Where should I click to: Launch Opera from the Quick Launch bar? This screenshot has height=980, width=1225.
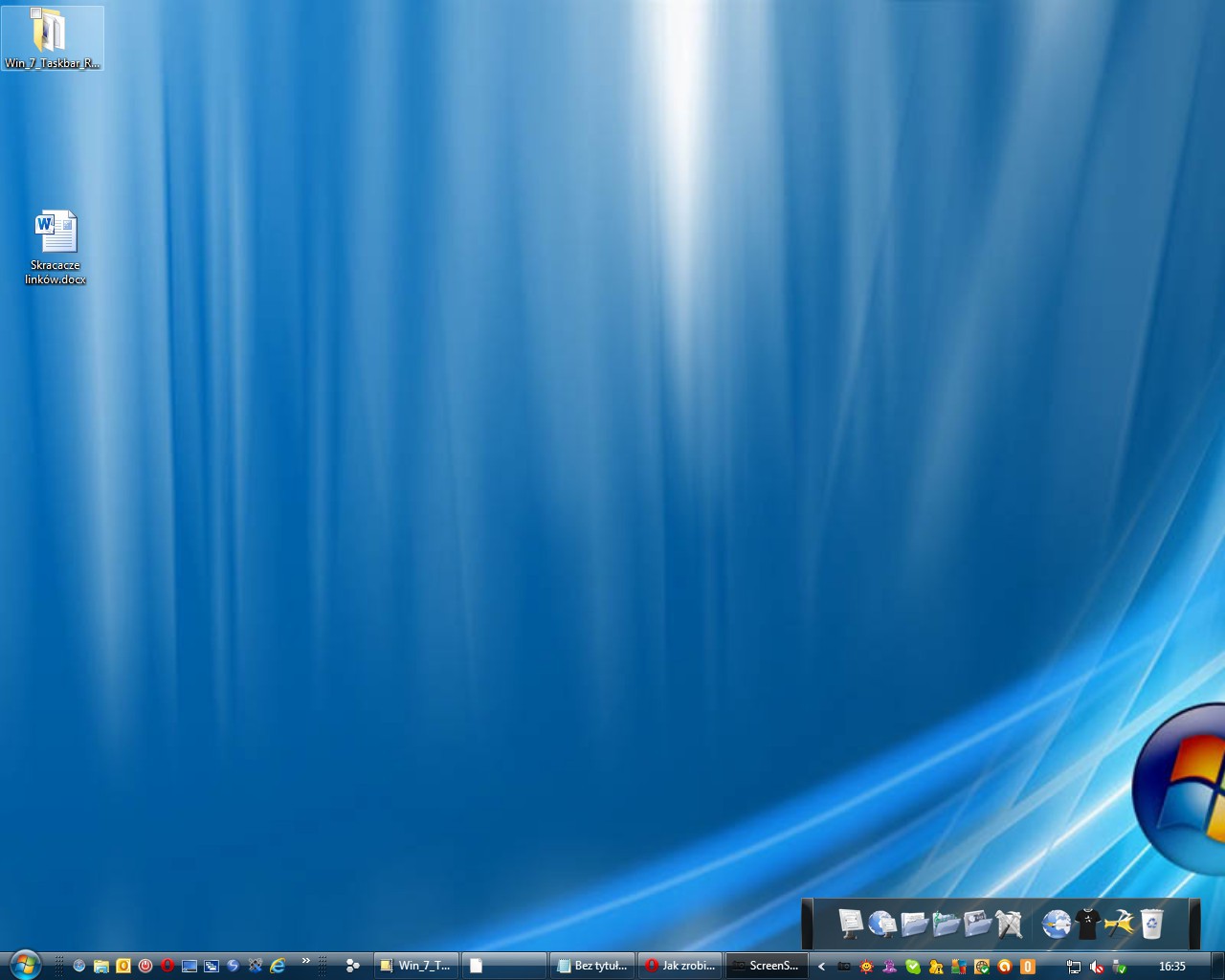167,966
